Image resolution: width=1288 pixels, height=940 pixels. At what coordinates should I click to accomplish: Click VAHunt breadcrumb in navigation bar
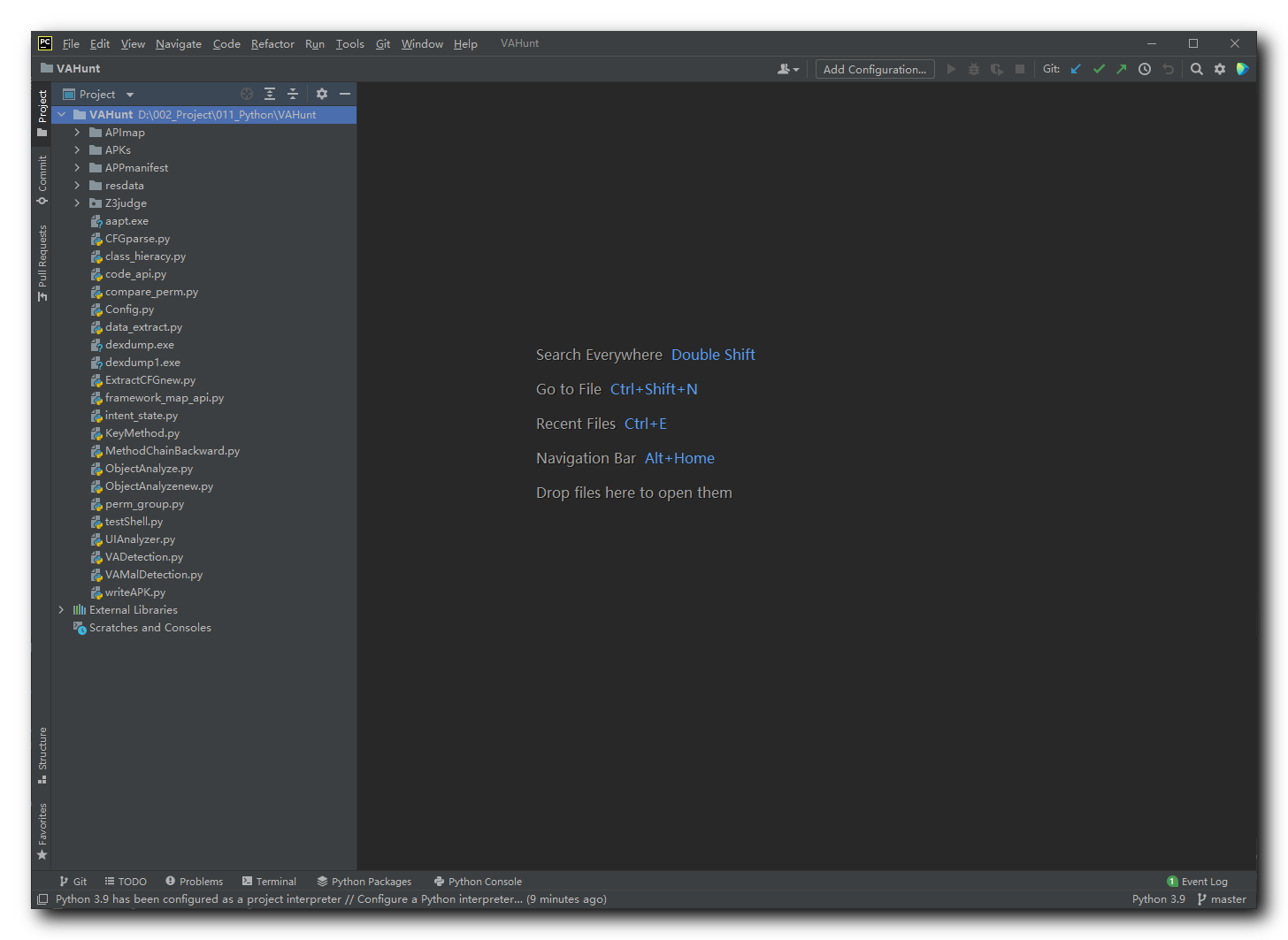click(70, 68)
